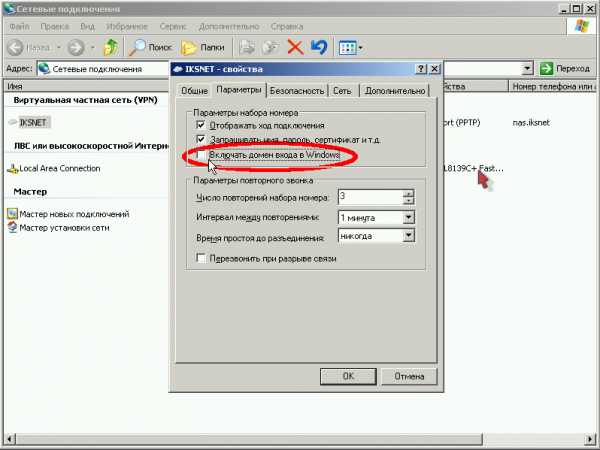
Task: Click the Back arrow toolbar icon
Action: (16, 47)
